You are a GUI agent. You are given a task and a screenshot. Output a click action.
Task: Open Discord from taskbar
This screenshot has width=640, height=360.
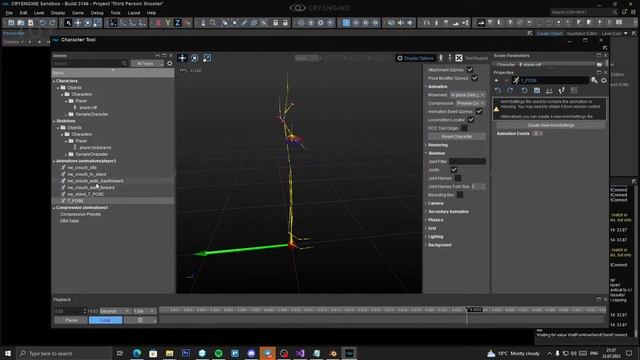[x=251, y=353]
